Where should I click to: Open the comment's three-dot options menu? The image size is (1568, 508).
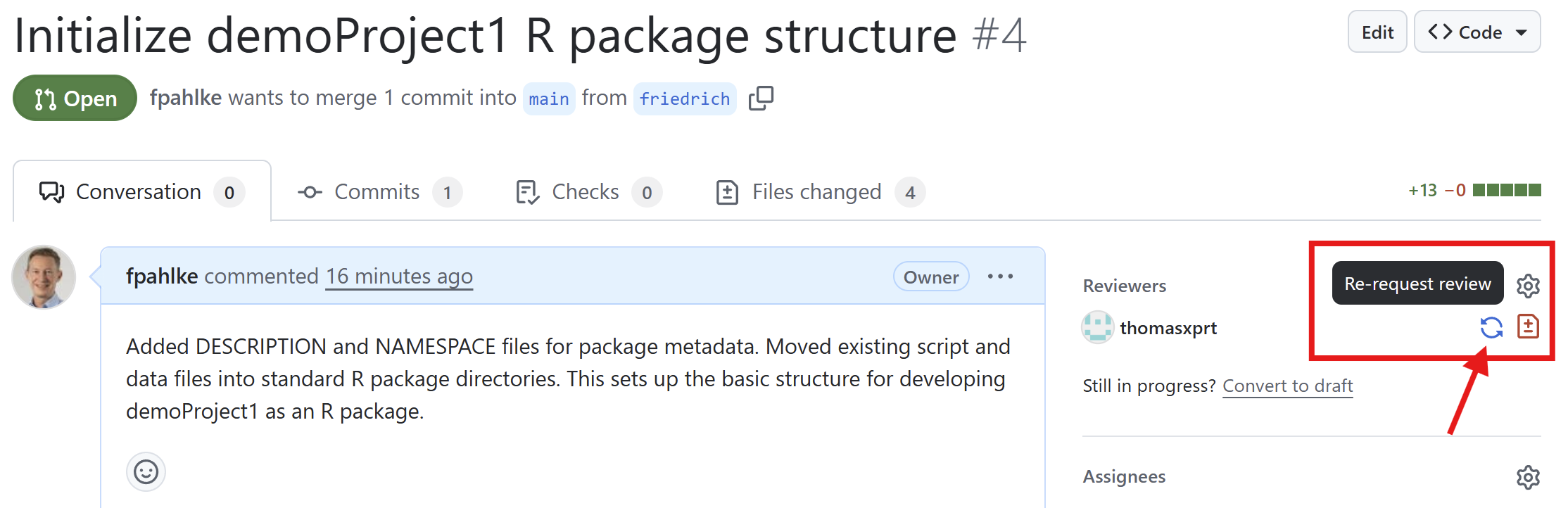point(1000,277)
